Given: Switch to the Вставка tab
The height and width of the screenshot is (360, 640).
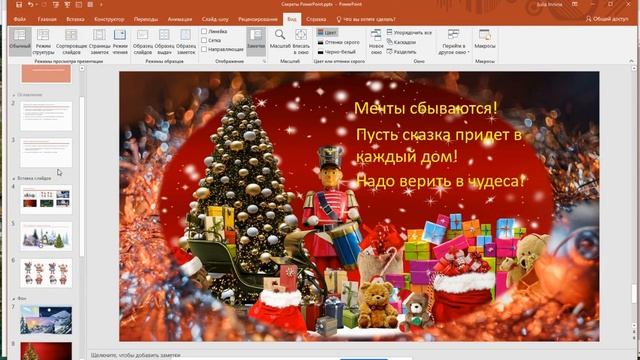Looking at the screenshot, I should point(75,19).
